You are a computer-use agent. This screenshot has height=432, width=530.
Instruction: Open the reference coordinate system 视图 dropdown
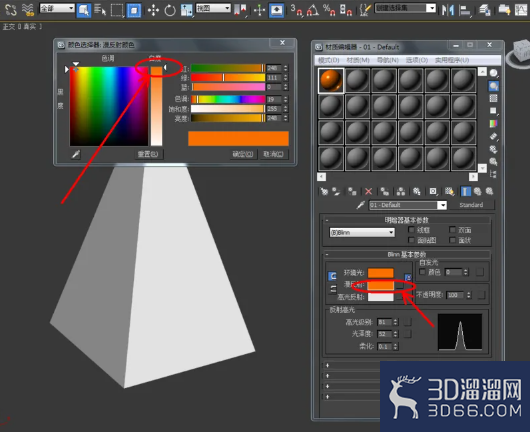click(x=213, y=8)
